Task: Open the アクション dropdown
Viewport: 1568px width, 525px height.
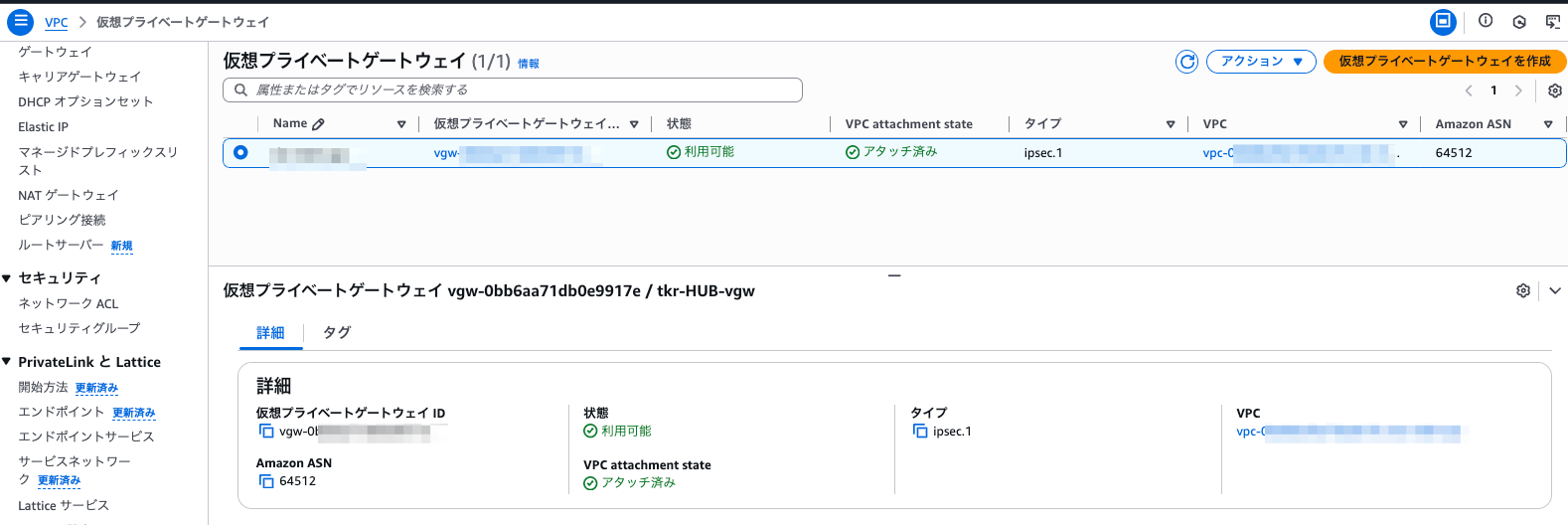Action: point(1261,62)
